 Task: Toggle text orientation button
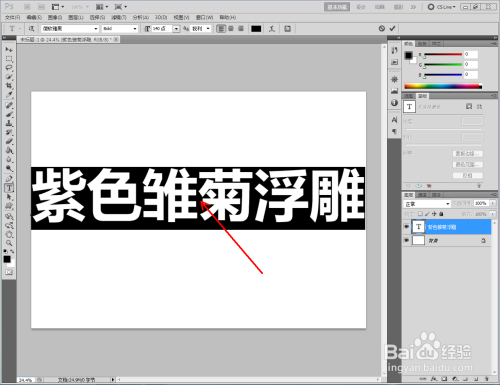tap(31, 29)
